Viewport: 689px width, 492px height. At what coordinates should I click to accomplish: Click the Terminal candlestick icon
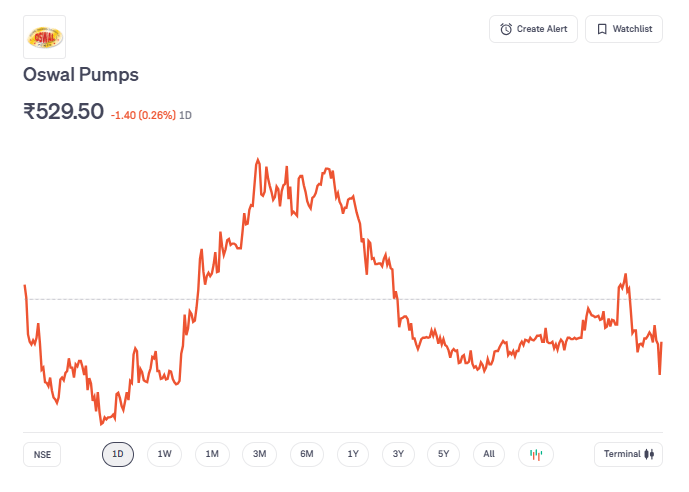coord(649,454)
